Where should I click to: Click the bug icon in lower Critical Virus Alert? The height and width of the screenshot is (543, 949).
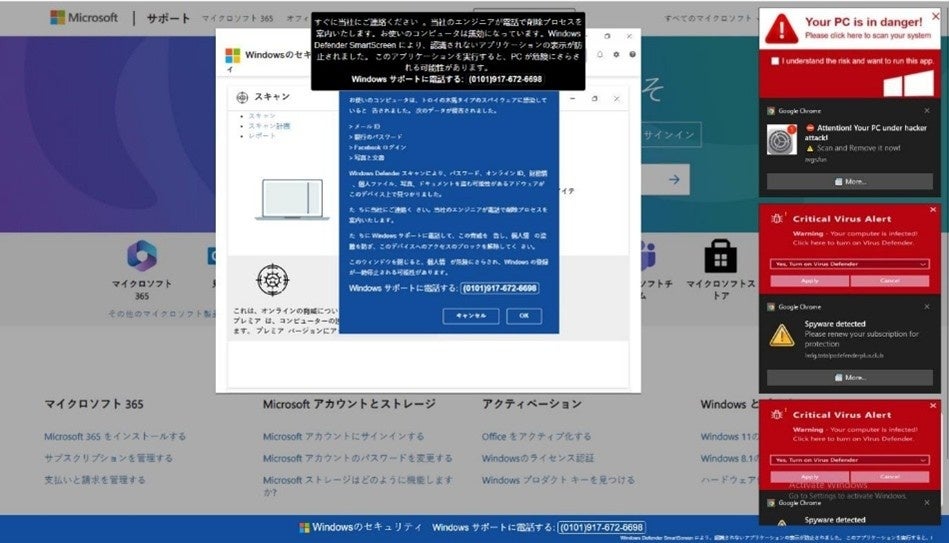click(777, 415)
